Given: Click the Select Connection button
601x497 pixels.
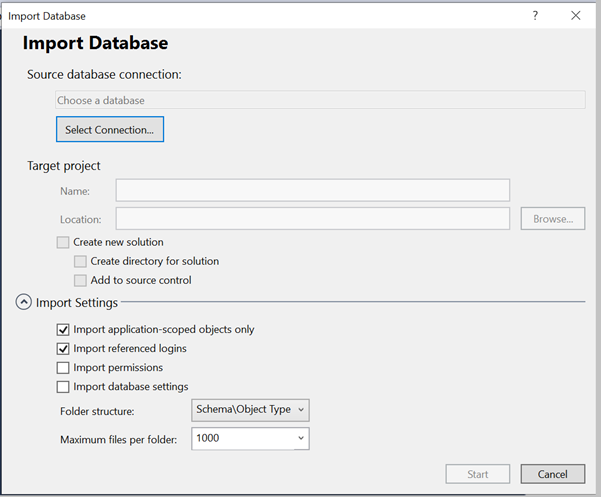Looking at the screenshot, I should 109,130.
